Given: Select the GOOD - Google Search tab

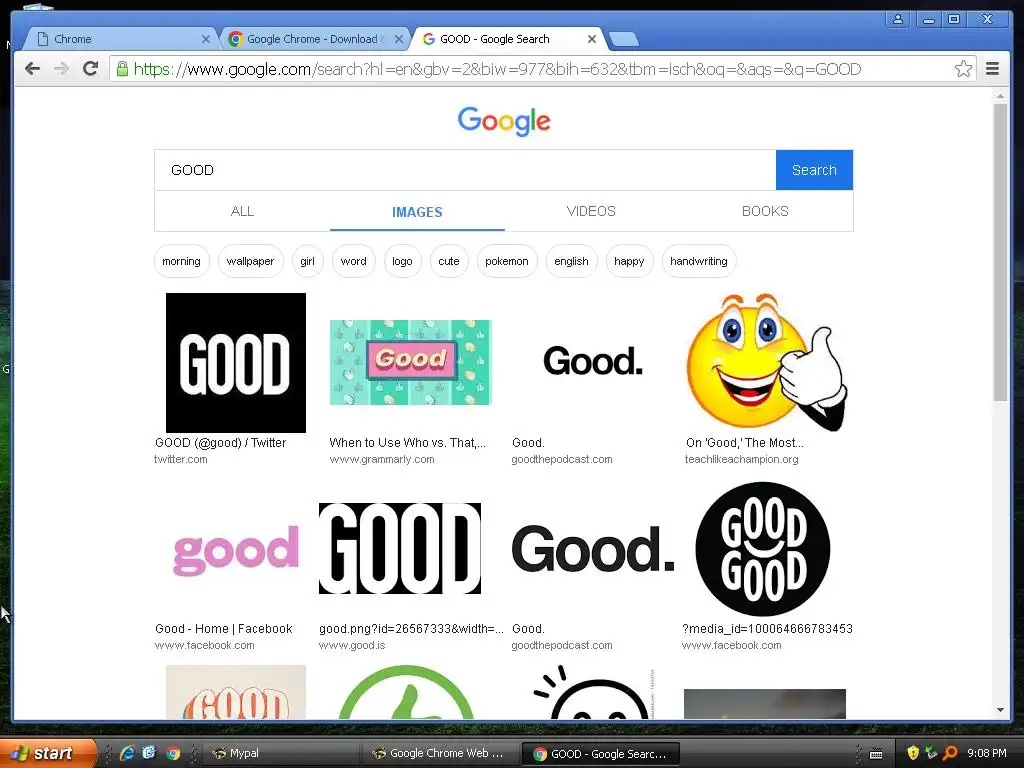Looking at the screenshot, I should click(506, 39).
